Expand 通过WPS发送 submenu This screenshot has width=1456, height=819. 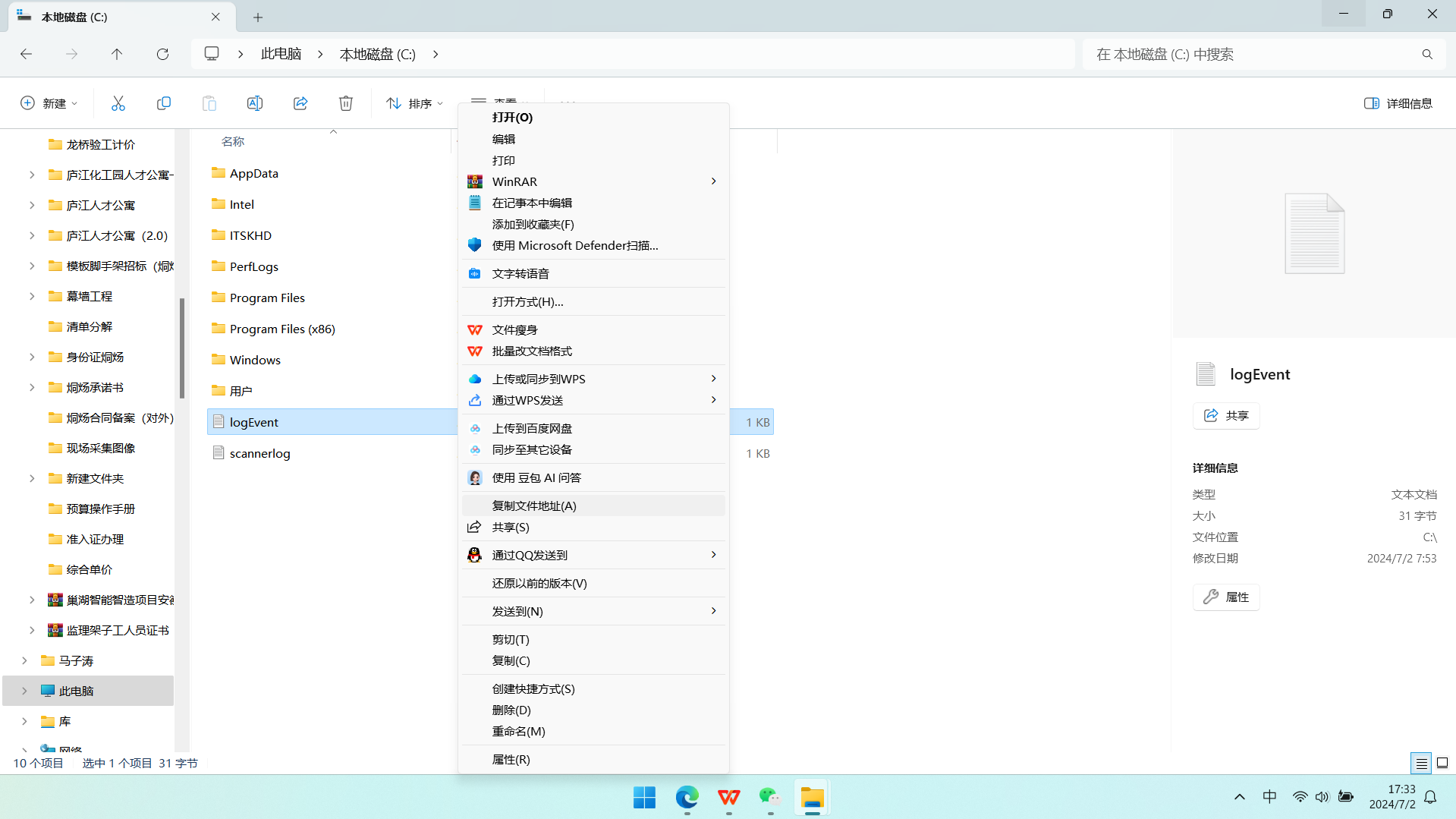pos(713,400)
